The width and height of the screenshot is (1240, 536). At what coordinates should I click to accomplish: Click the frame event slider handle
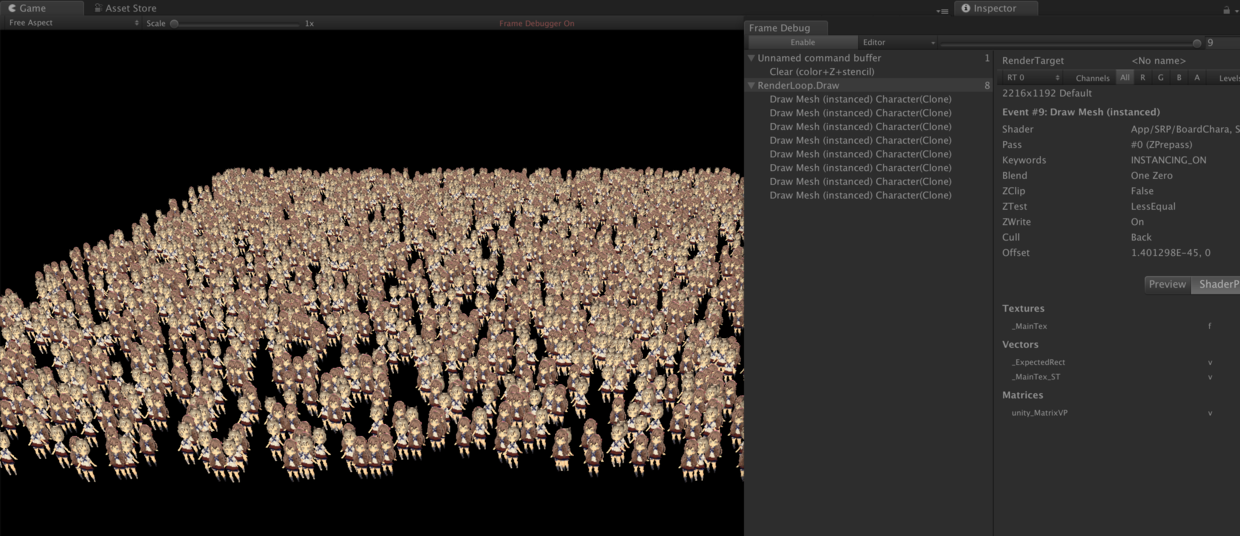pos(1197,43)
